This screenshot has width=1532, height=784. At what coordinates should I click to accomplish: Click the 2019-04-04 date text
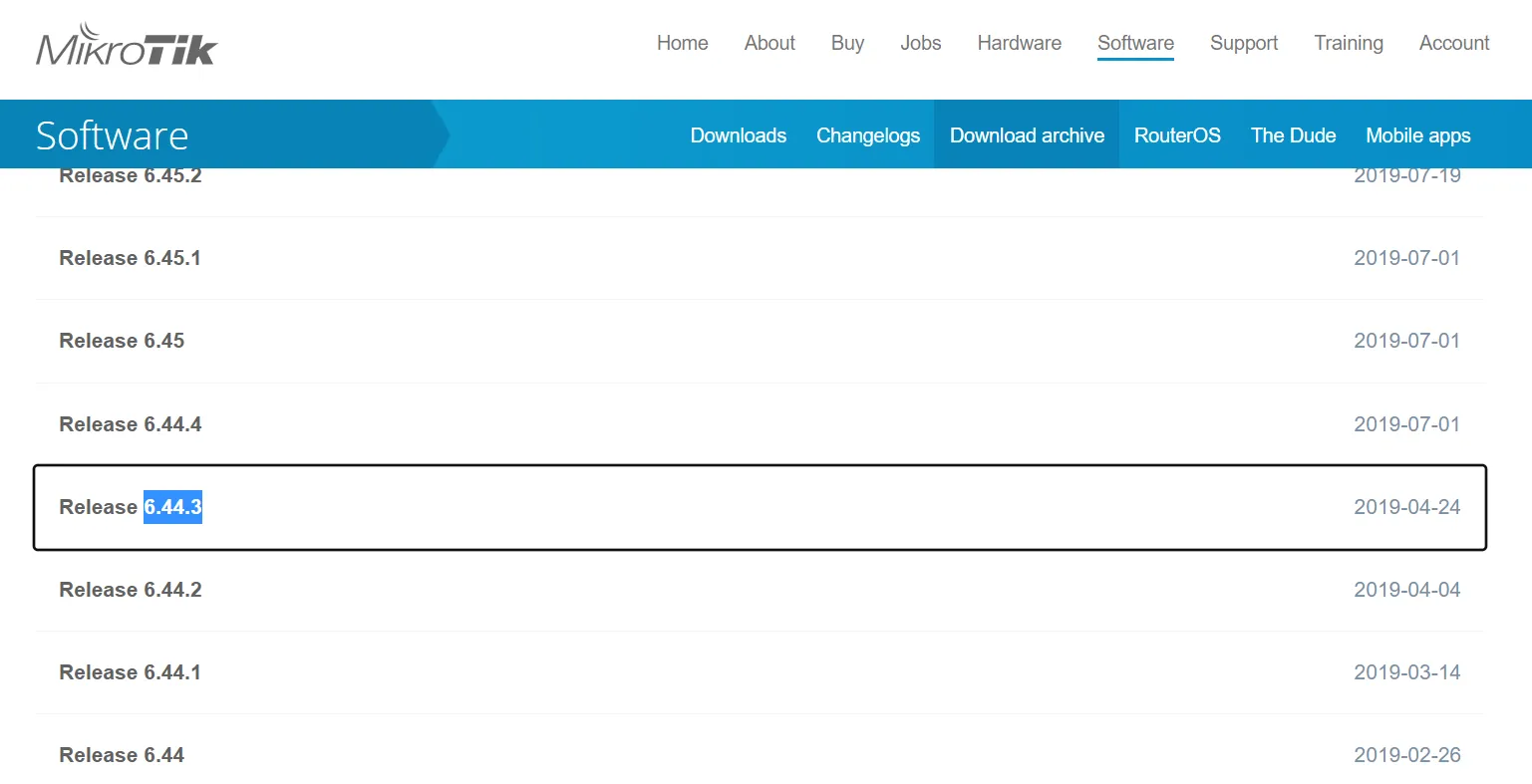click(x=1406, y=590)
